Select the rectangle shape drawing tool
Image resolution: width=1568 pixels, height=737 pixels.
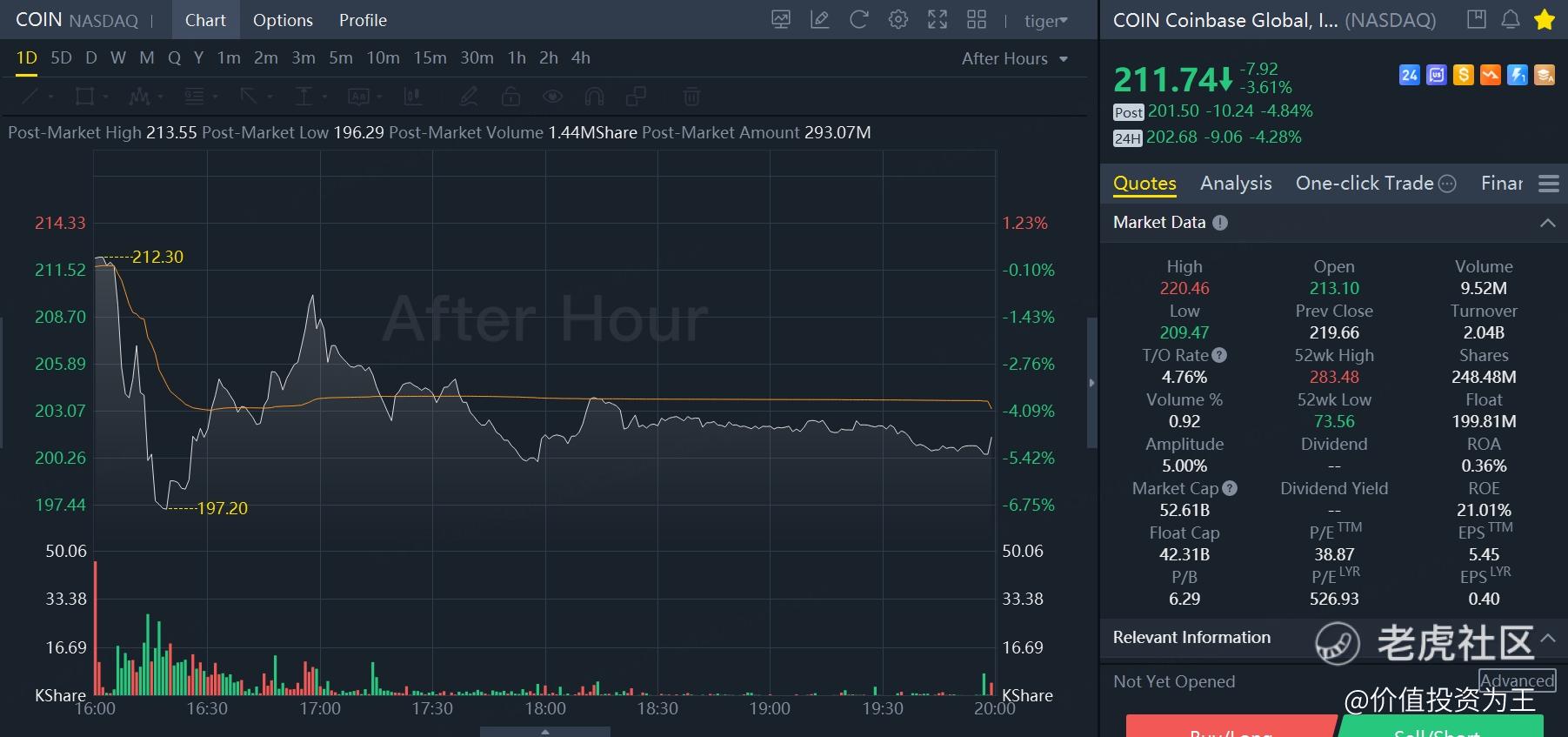(84, 97)
